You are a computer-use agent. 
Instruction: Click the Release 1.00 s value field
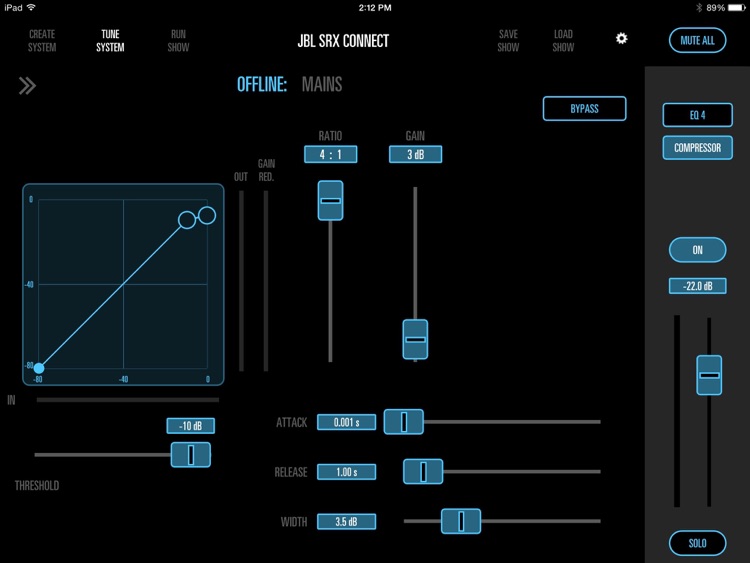[x=346, y=472]
